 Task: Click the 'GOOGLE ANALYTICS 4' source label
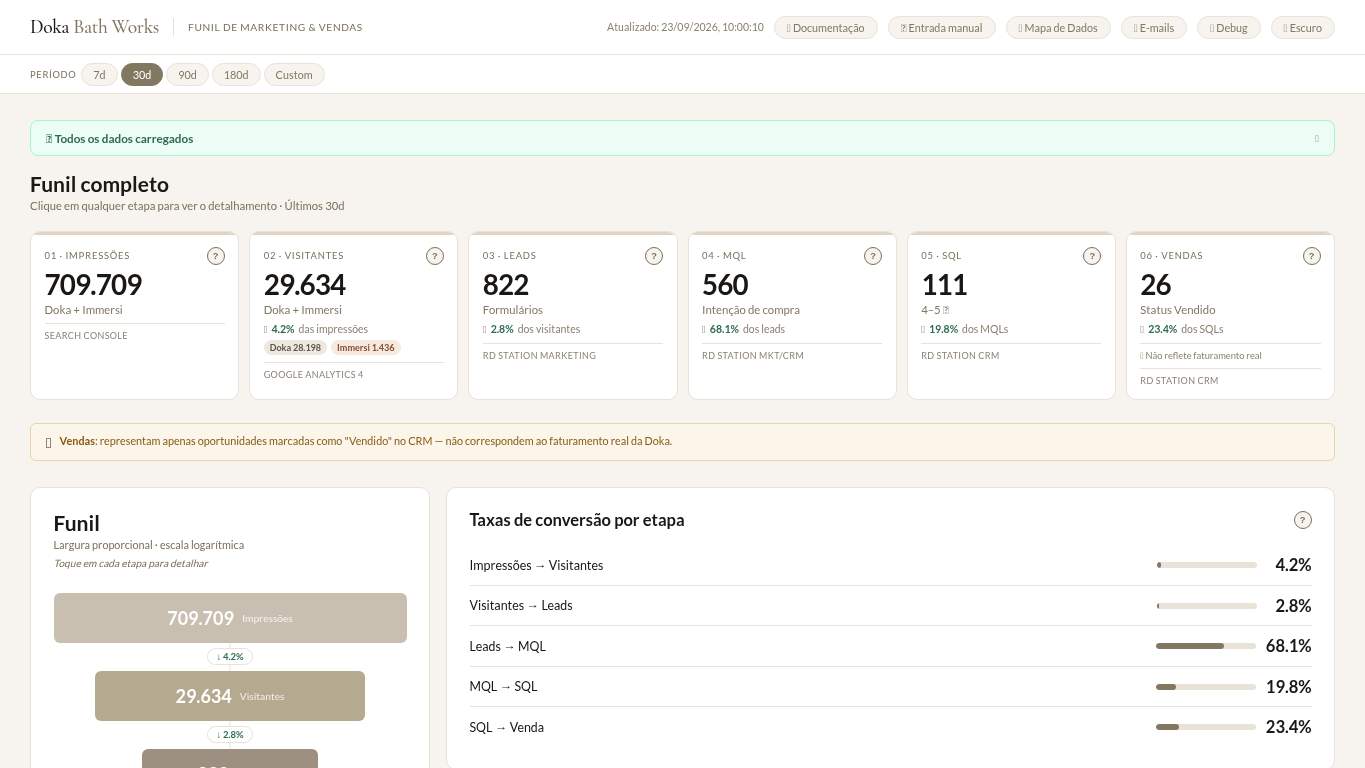(x=313, y=375)
